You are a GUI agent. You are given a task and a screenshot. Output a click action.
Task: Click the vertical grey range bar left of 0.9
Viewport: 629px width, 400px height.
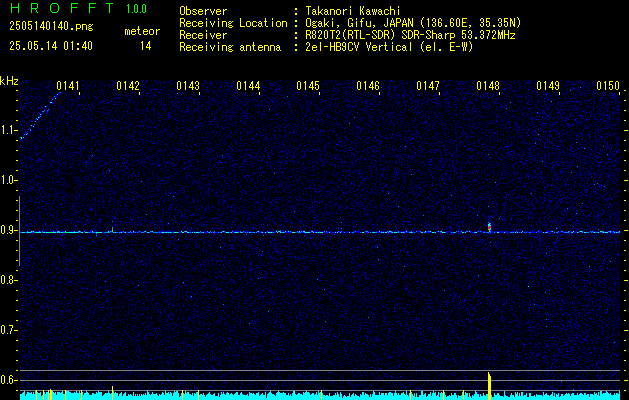19,231
